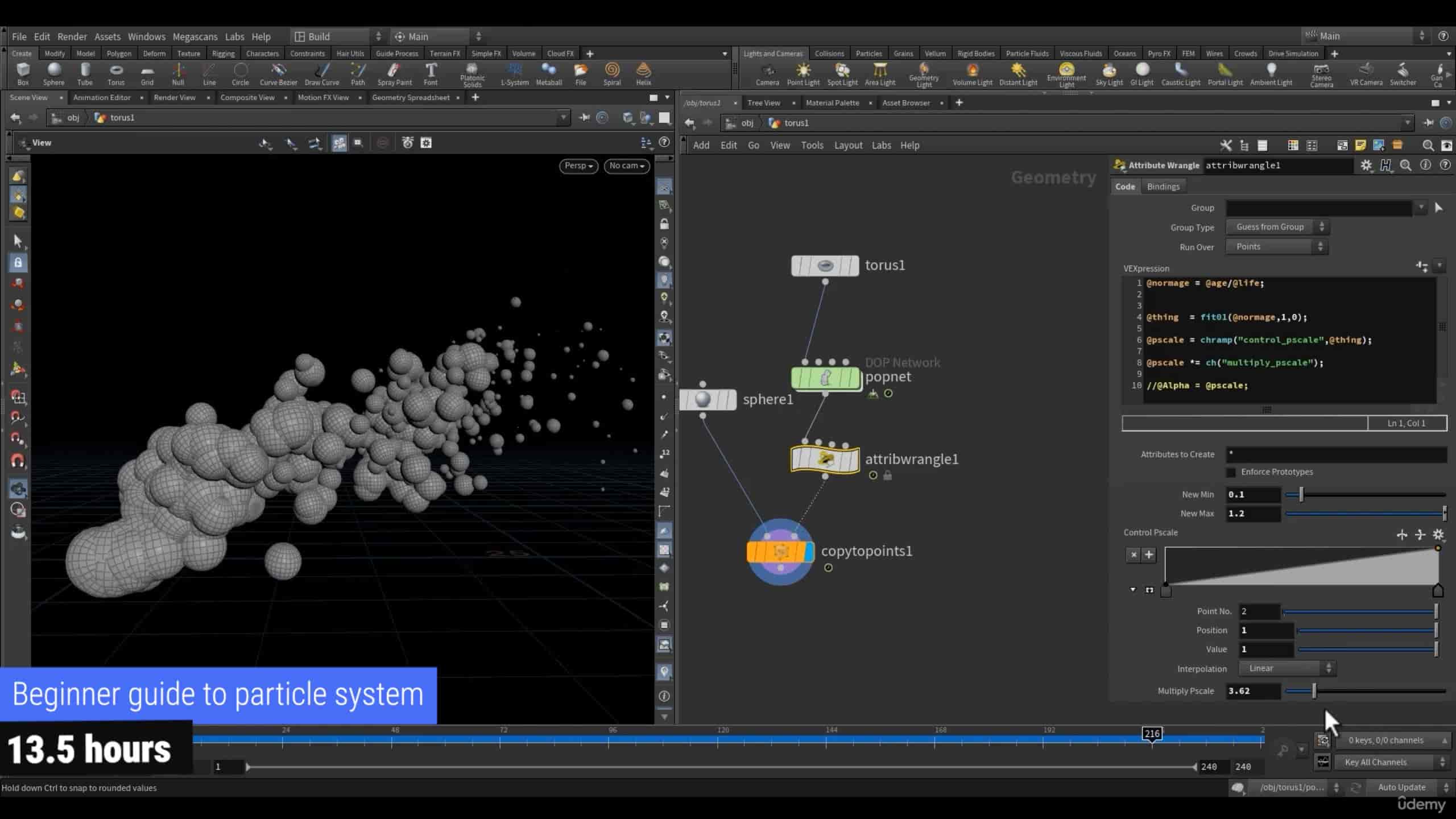Viewport: 1456px width, 819px height.
Task: Add a Metaball from the shelf
Action: tap(548, 75)
